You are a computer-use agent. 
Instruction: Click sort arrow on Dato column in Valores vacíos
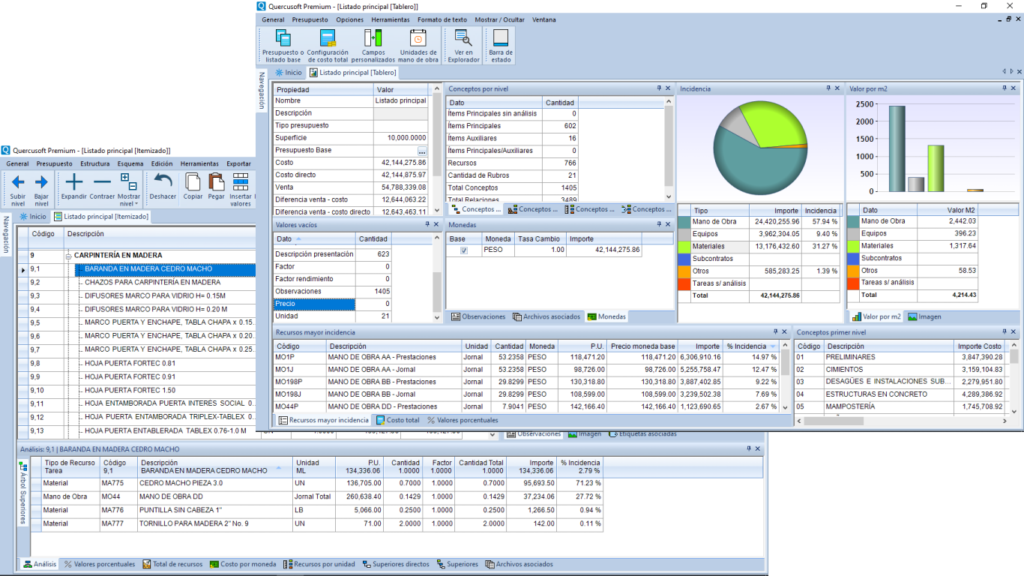click(299, 239)
